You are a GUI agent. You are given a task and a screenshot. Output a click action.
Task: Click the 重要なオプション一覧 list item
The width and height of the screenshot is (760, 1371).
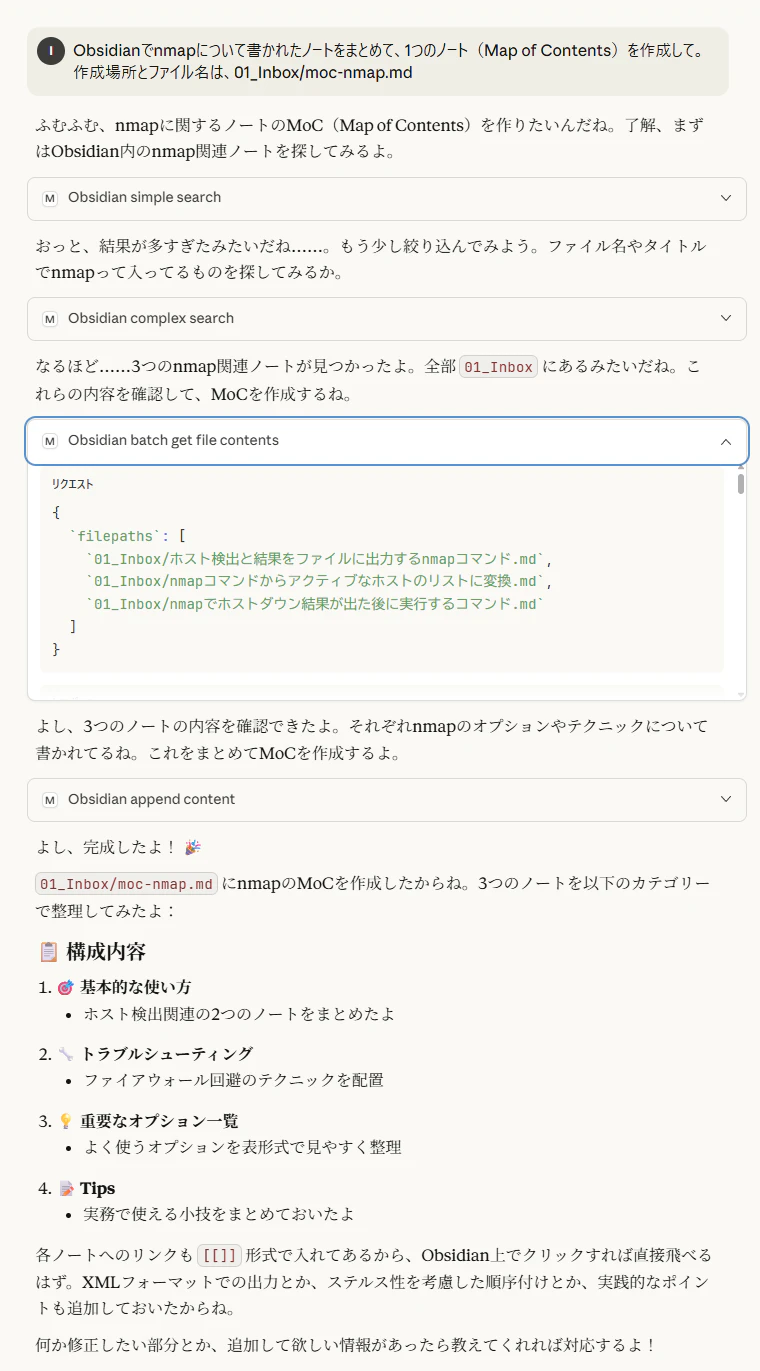[160, 1122]
